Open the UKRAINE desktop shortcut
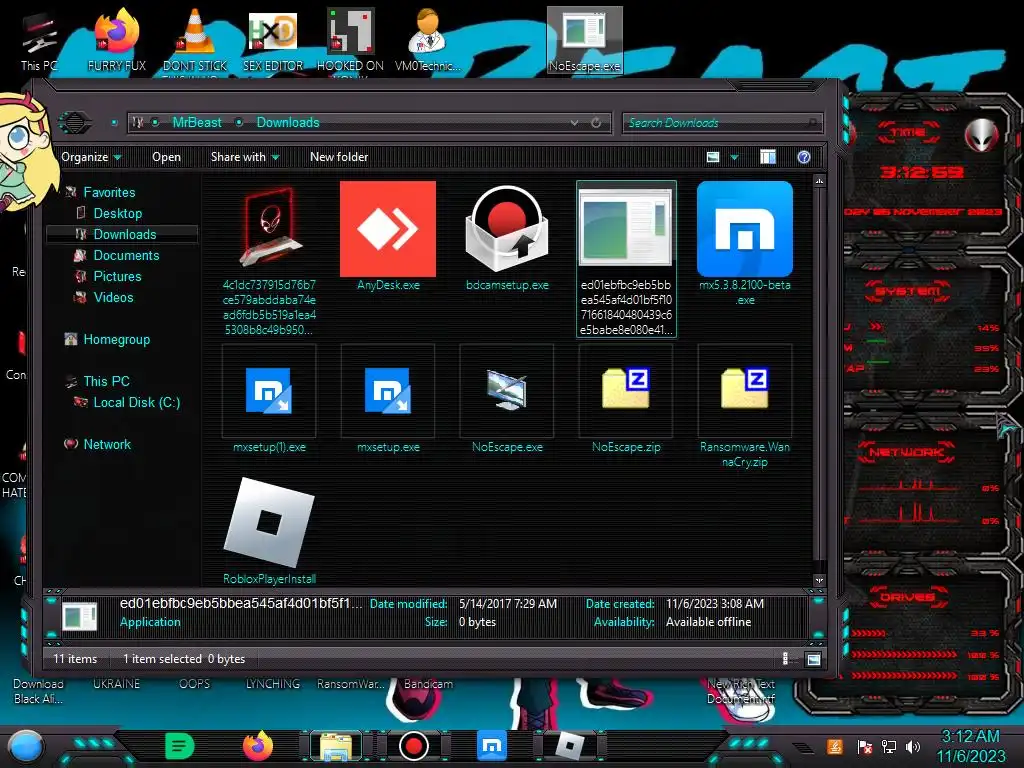Screen dimensions: 1024x768 [116, 684]
